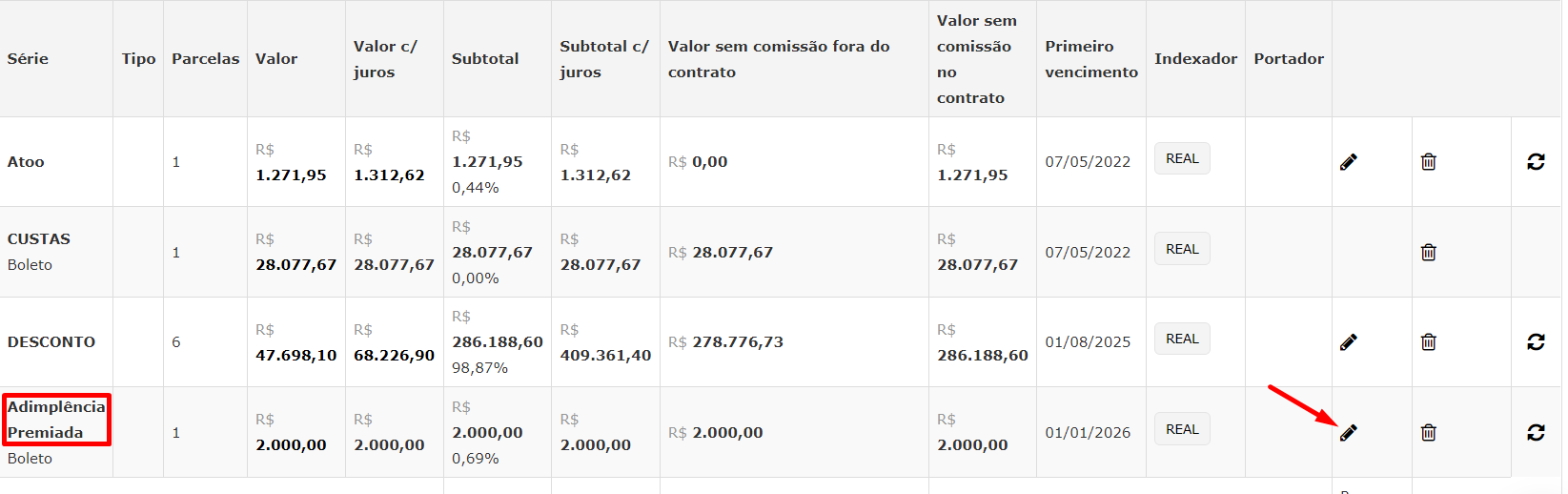Click the Série column header
Viewport: 1568px width, 494px height.
pyautogui.click(x=28, y=59)
